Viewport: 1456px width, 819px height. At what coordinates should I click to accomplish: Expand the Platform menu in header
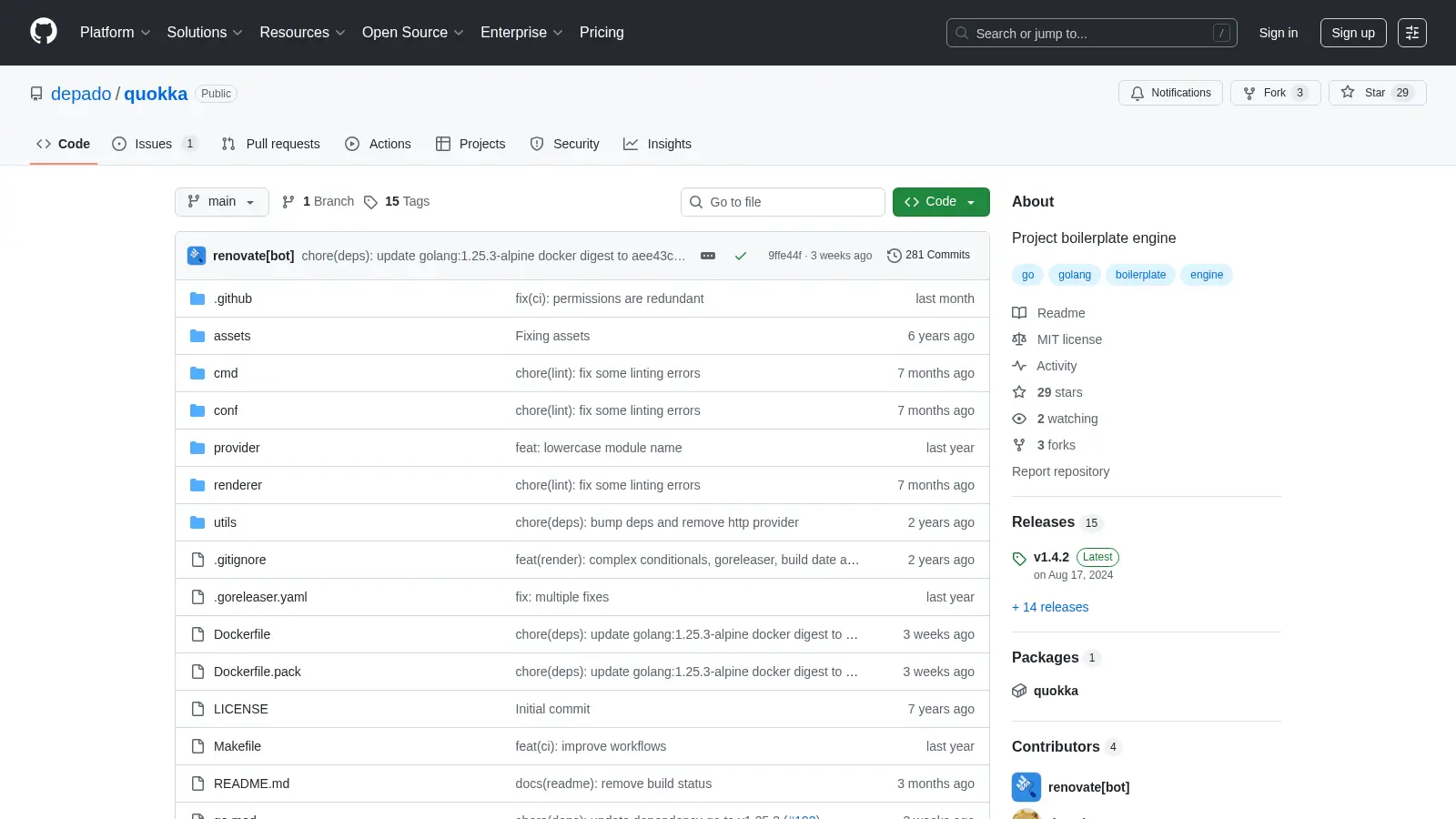[115, 33]
